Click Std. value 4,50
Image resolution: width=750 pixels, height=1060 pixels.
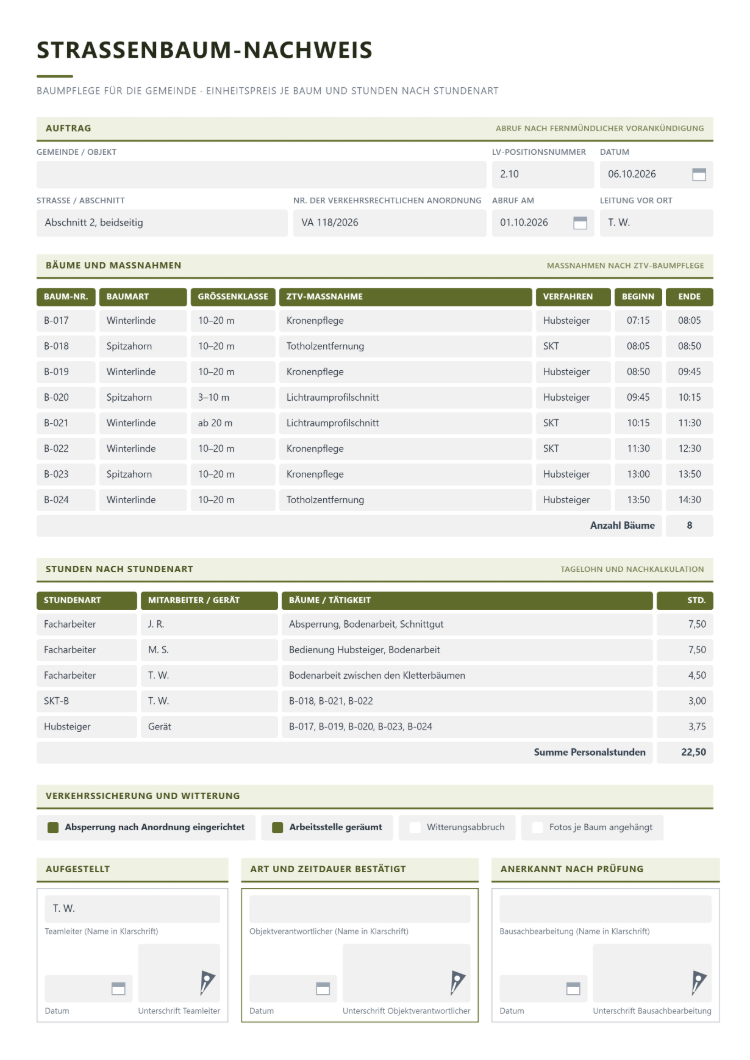pyautogui.click(x=684, y=676)
